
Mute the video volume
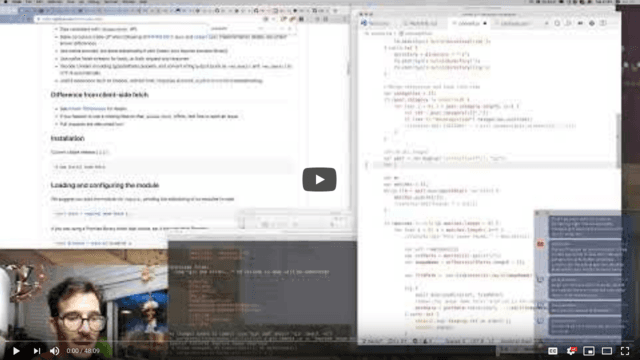tap(54, 351)
